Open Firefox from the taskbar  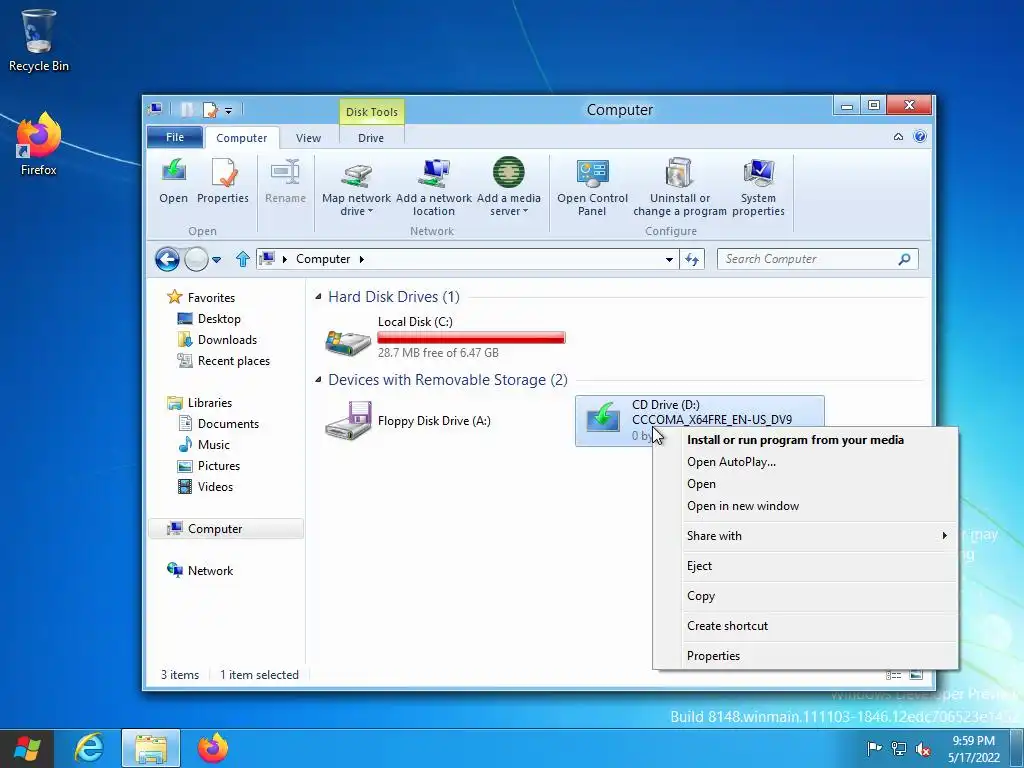[x=212, y=748]
